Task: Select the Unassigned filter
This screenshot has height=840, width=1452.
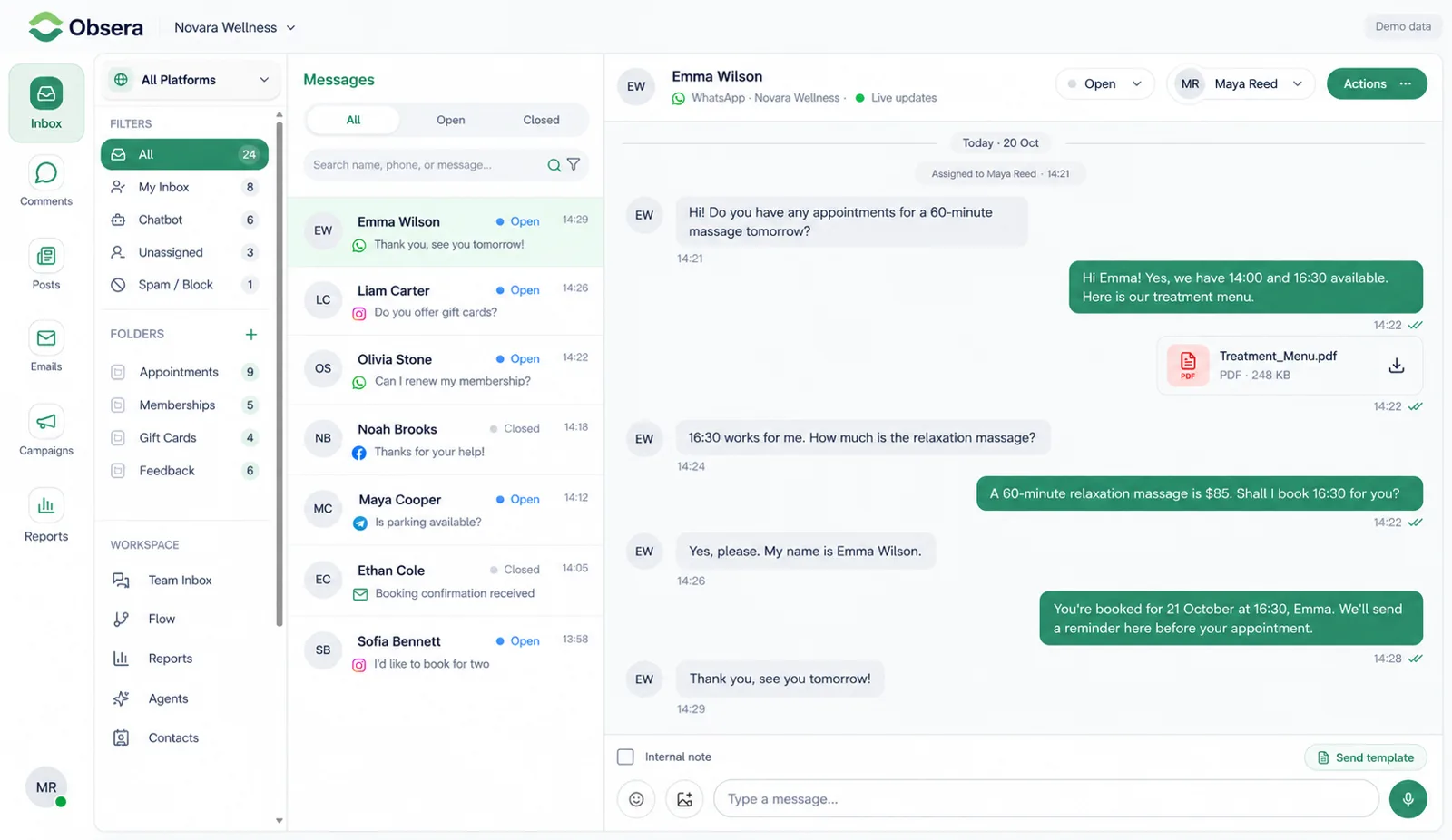Action: point(184,252)
